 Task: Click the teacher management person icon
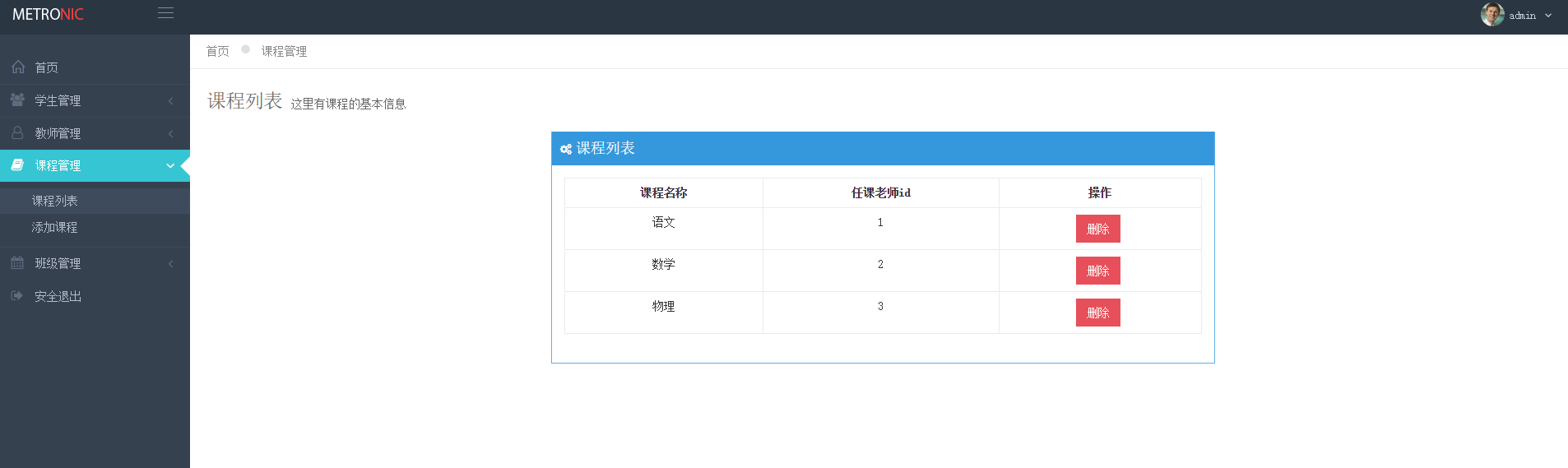coord(17,132)
